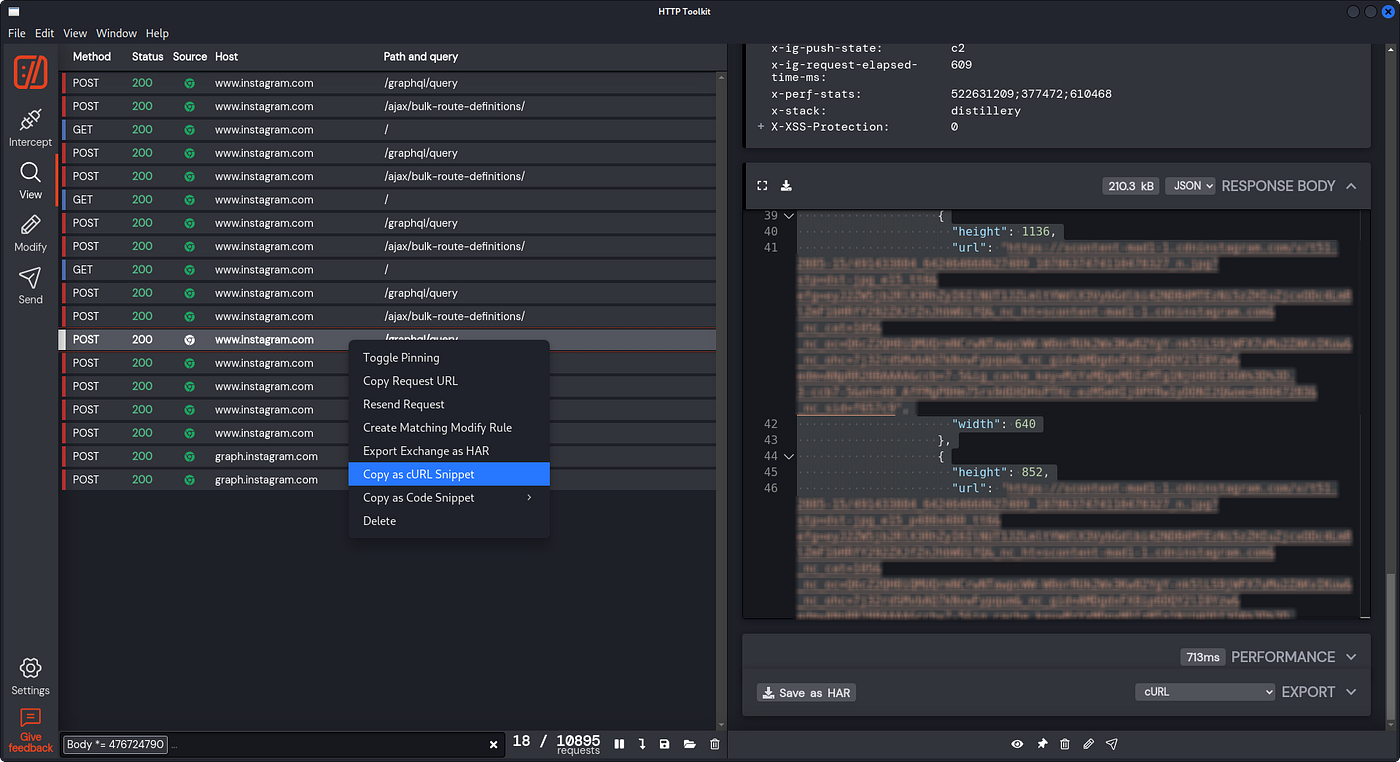This screenshot has width=1400, height=762.
Task: Toggle the Export section chevron
Action: (1351, 692)
